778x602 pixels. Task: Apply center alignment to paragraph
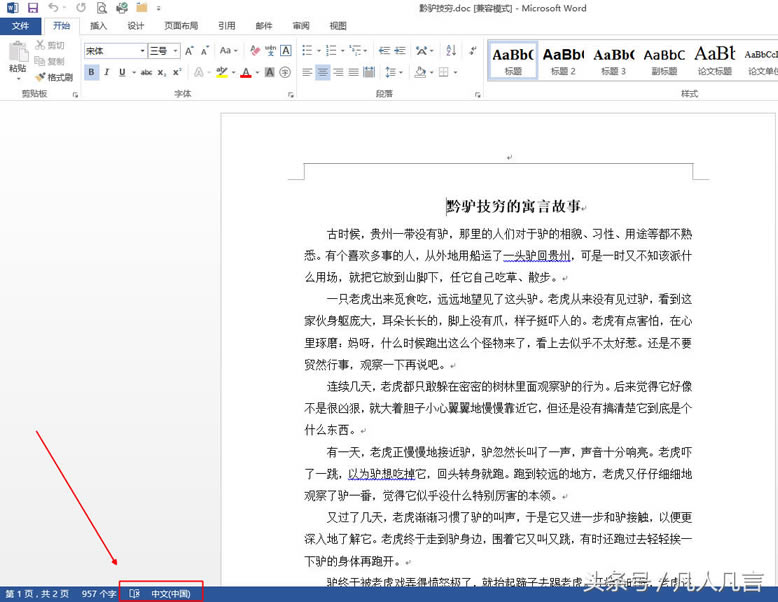[x=323, y=72]
